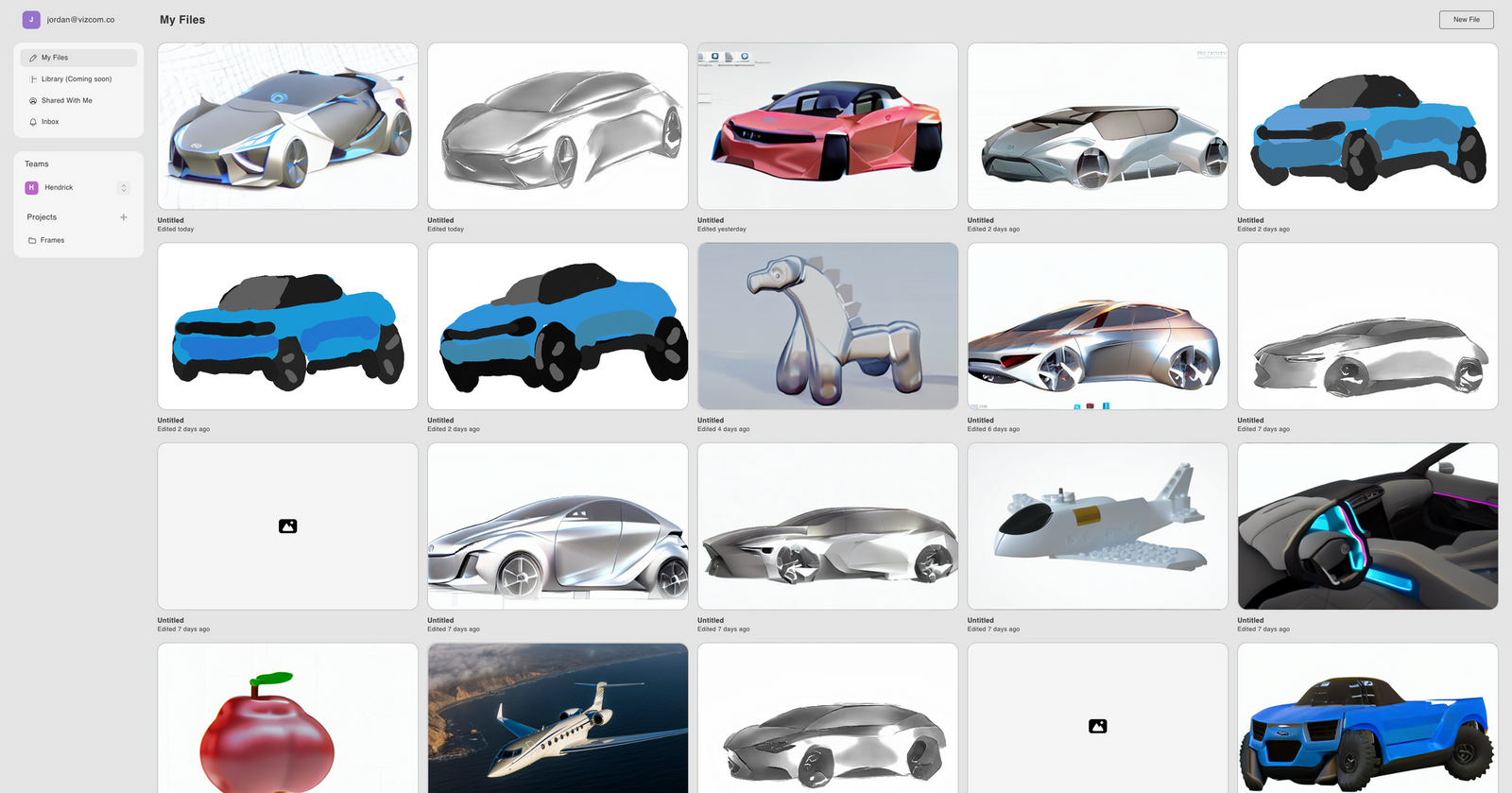Click the pencil icon beside My Files
Image resolution: width=1512 pixels, height=793 pixels.
coord(33,58)
